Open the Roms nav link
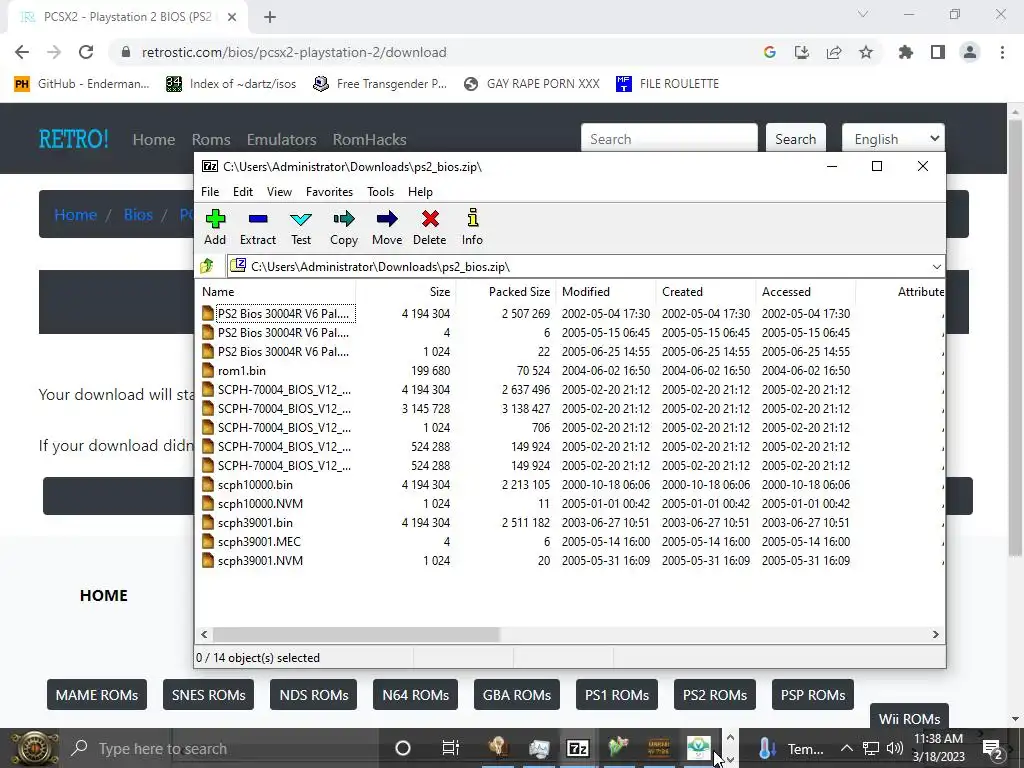Image resolution: width=1024 pixels, height=768 pixels. click(211, 139)
